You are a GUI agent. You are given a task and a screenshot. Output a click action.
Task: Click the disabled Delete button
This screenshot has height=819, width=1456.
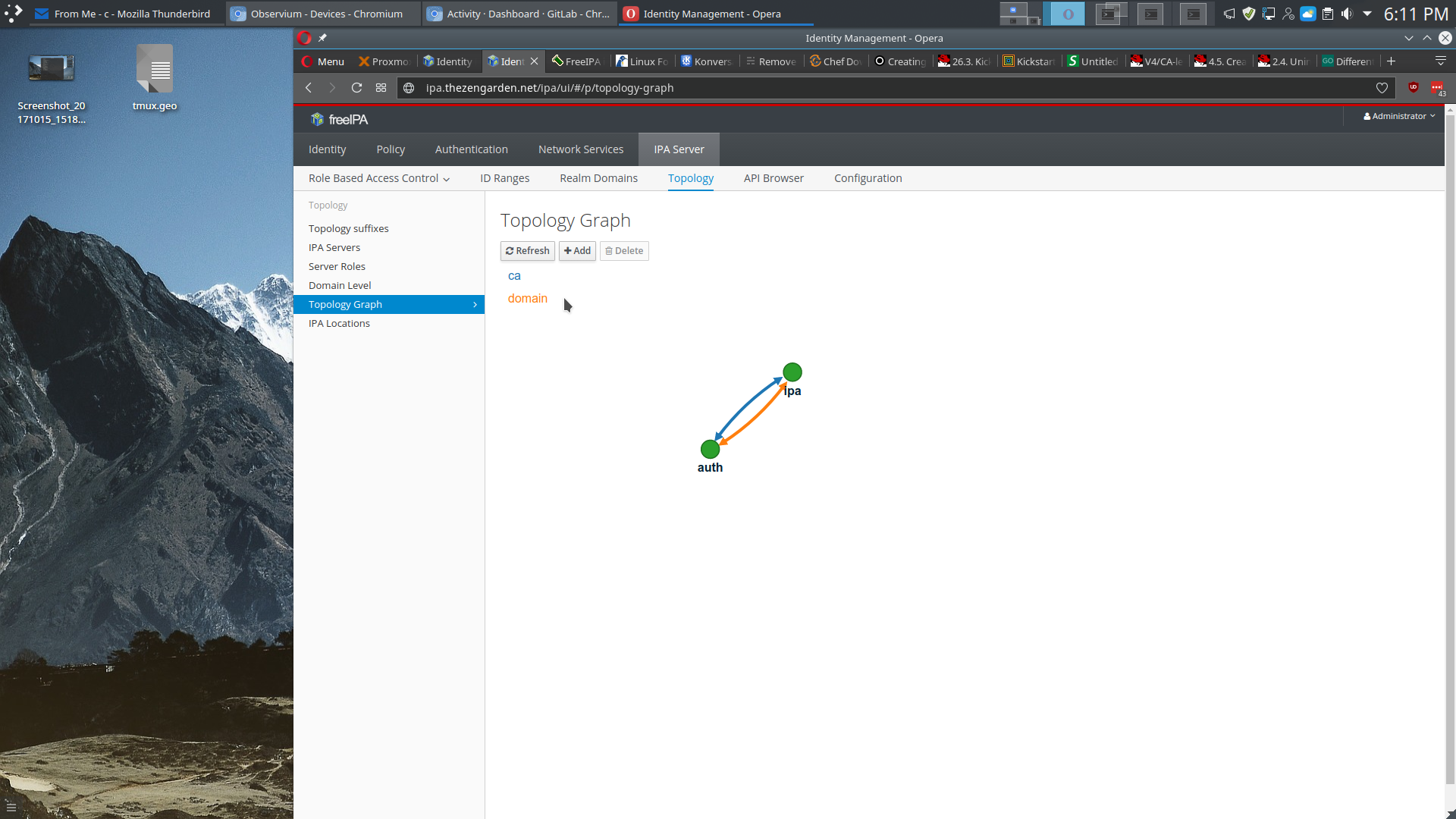pos(624,251)
